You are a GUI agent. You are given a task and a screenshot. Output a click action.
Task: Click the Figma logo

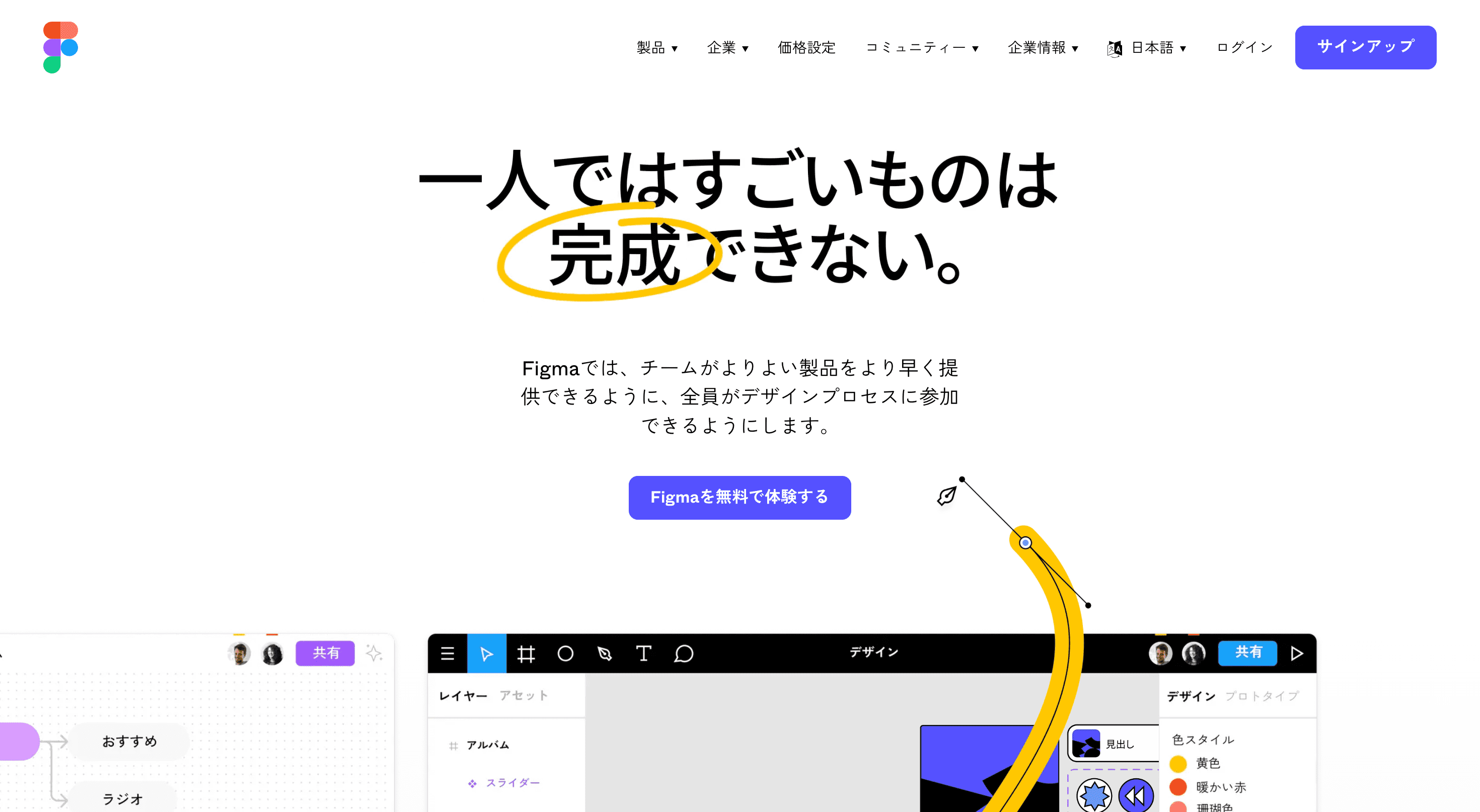click(x=60, y=47)
